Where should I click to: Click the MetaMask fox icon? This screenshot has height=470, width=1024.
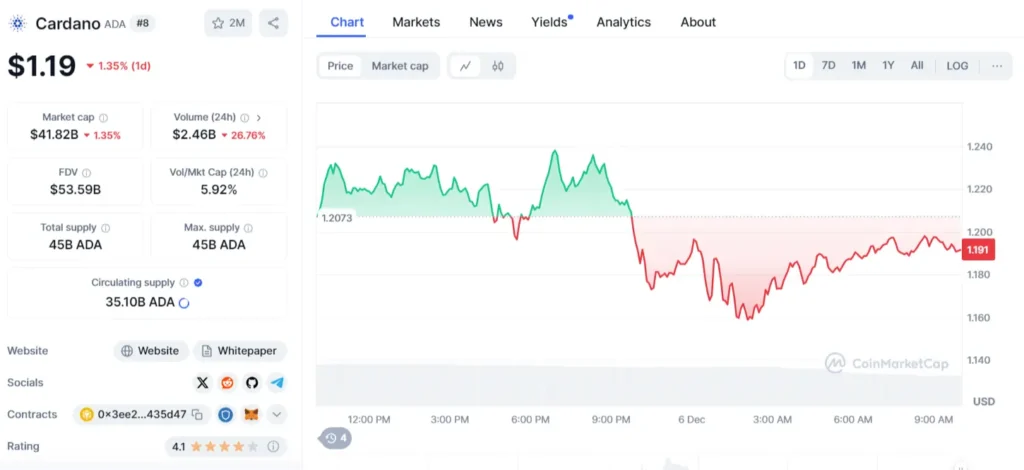click(x=251, y=415)
